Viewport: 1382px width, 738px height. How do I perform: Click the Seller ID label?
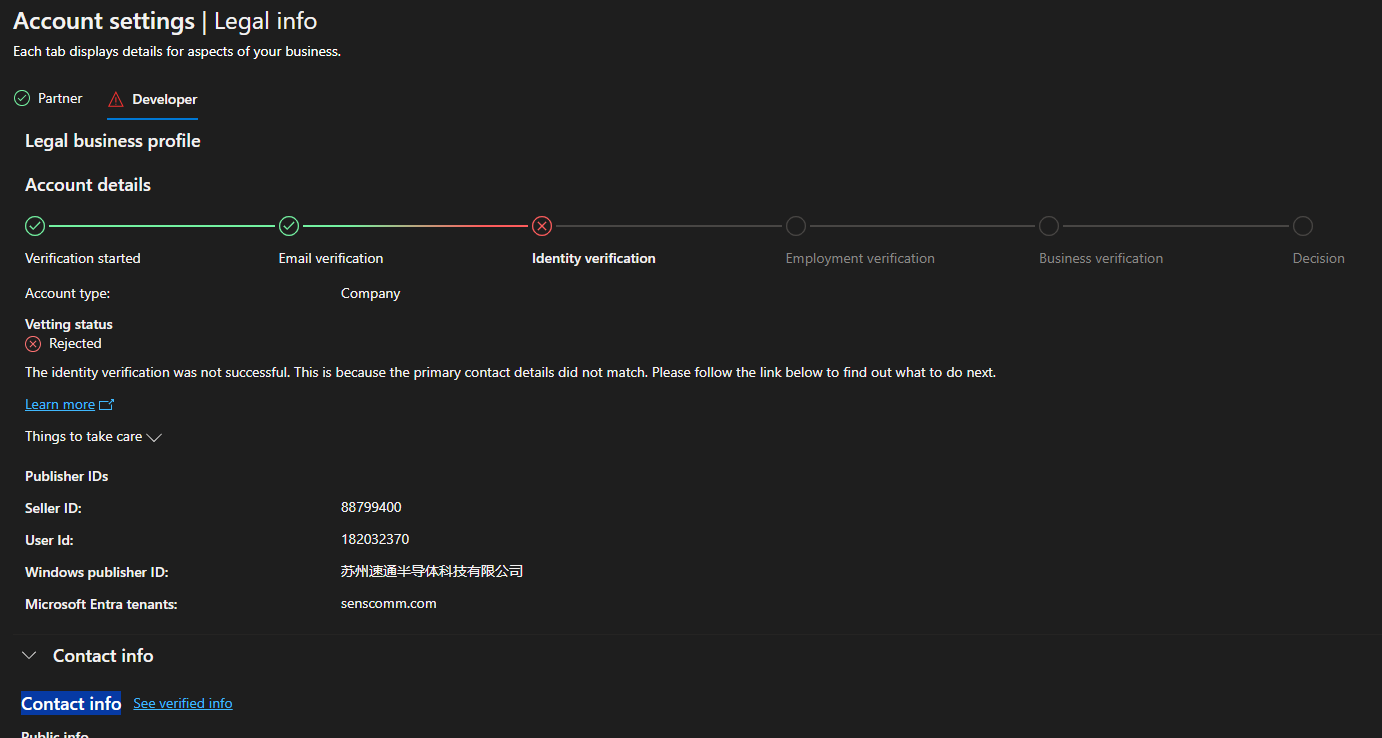53,508
